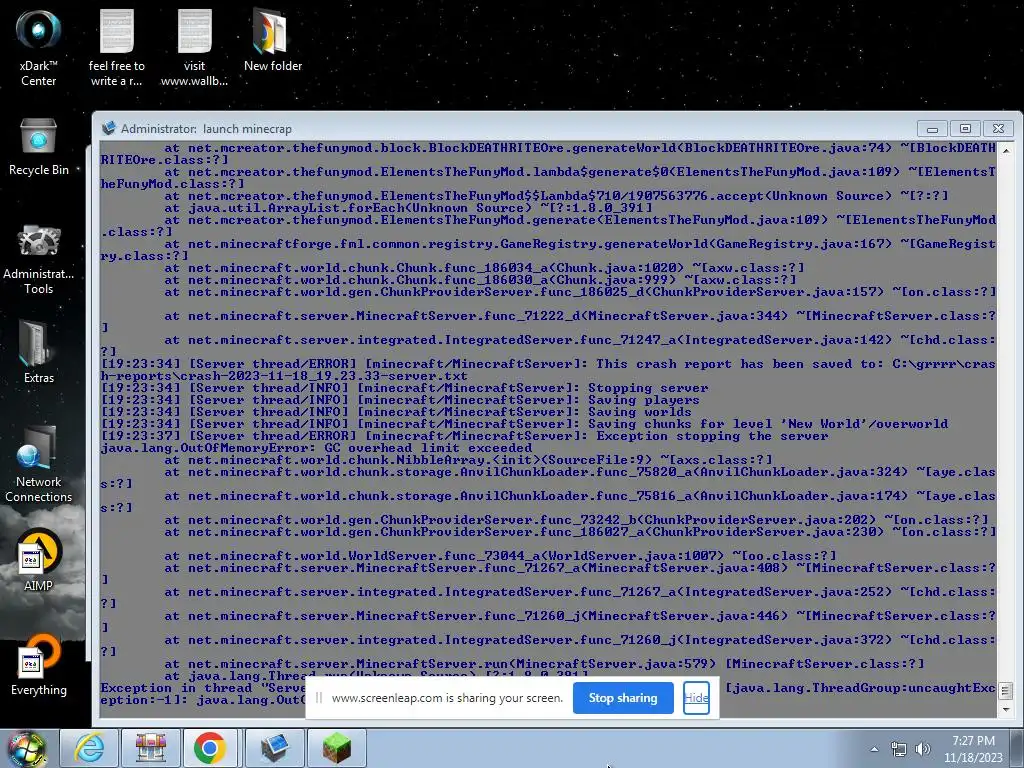
Task: Click the Hide link in the sharing bar
Action: pyautogui.click(x=696, y=697)
